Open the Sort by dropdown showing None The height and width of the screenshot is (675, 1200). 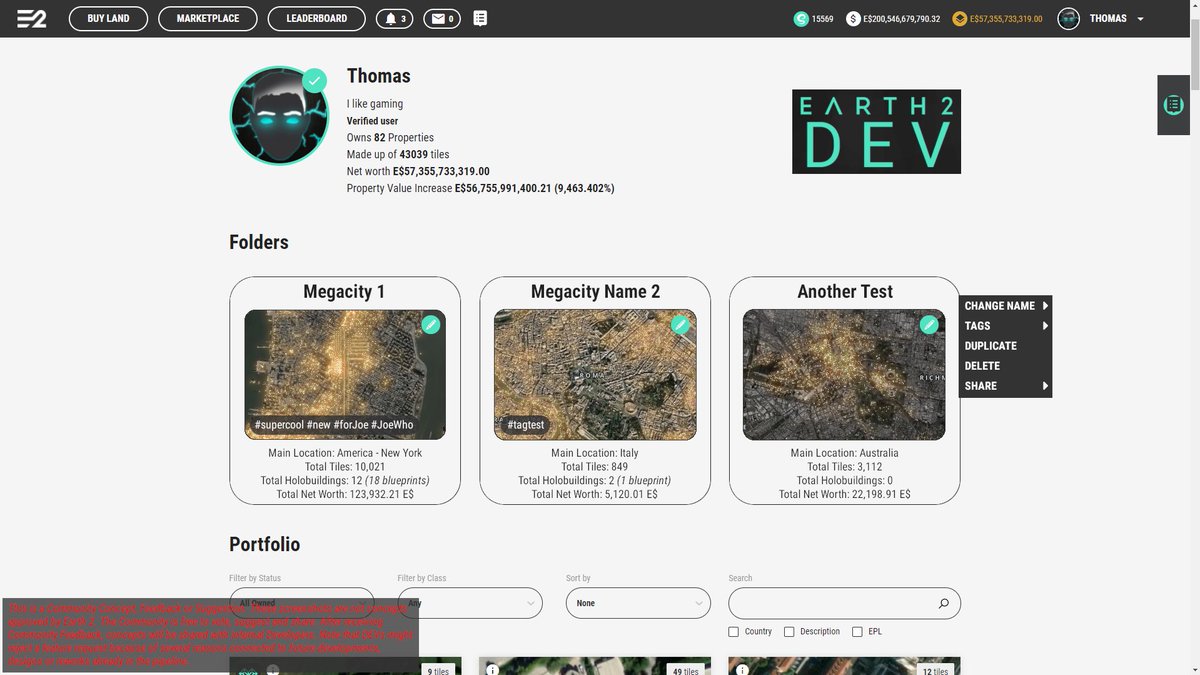(x=638, y=603)
